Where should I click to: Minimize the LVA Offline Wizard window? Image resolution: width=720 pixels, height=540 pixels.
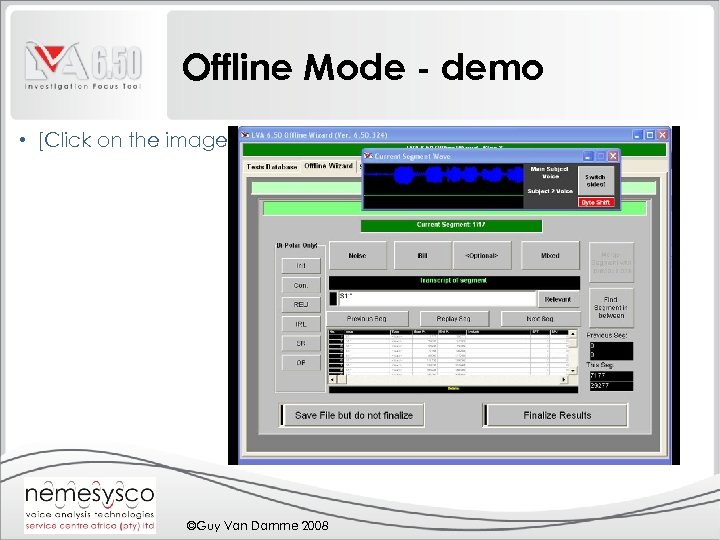(x=637, y=135)
